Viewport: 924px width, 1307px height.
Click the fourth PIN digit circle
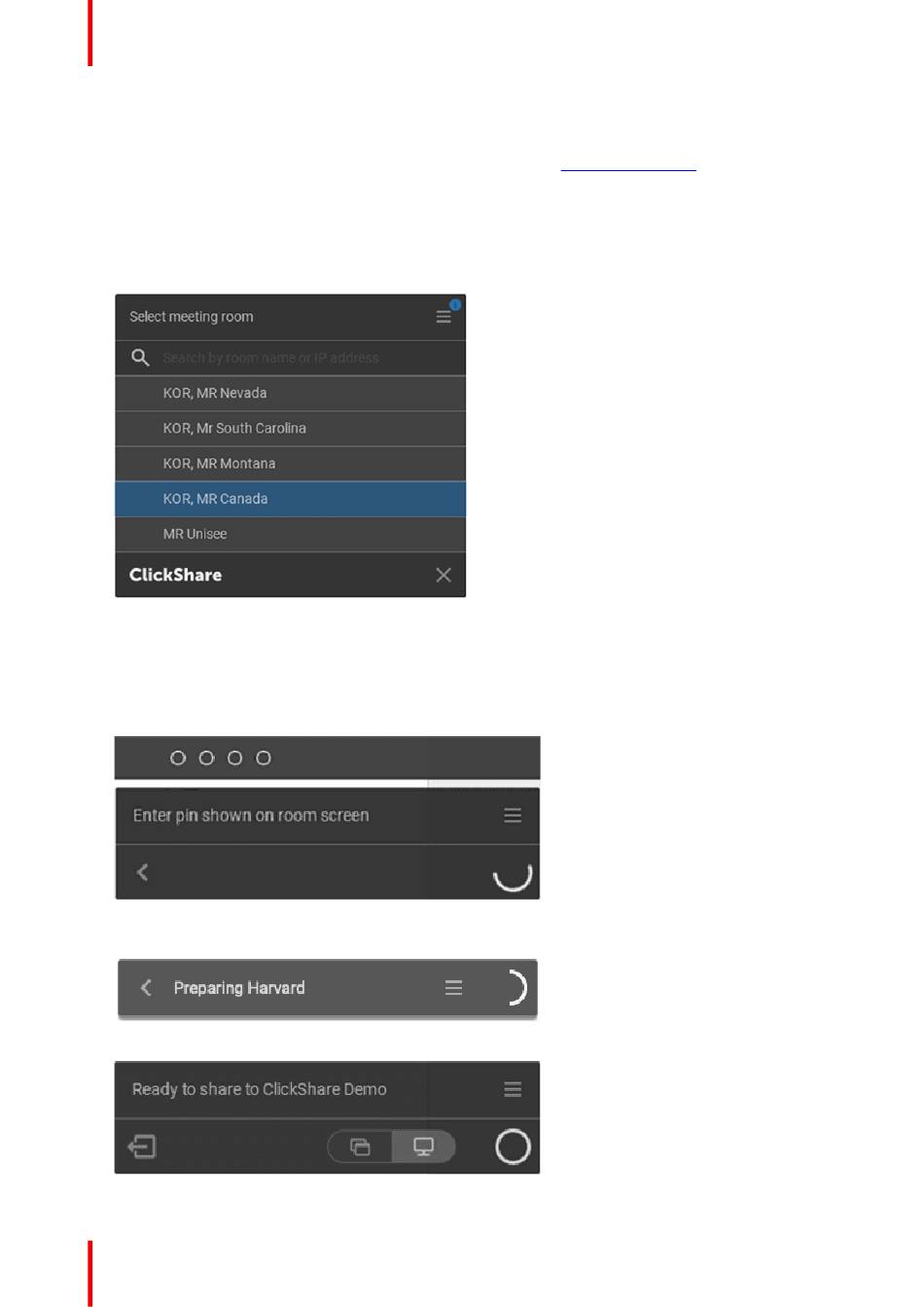[264, 758]
